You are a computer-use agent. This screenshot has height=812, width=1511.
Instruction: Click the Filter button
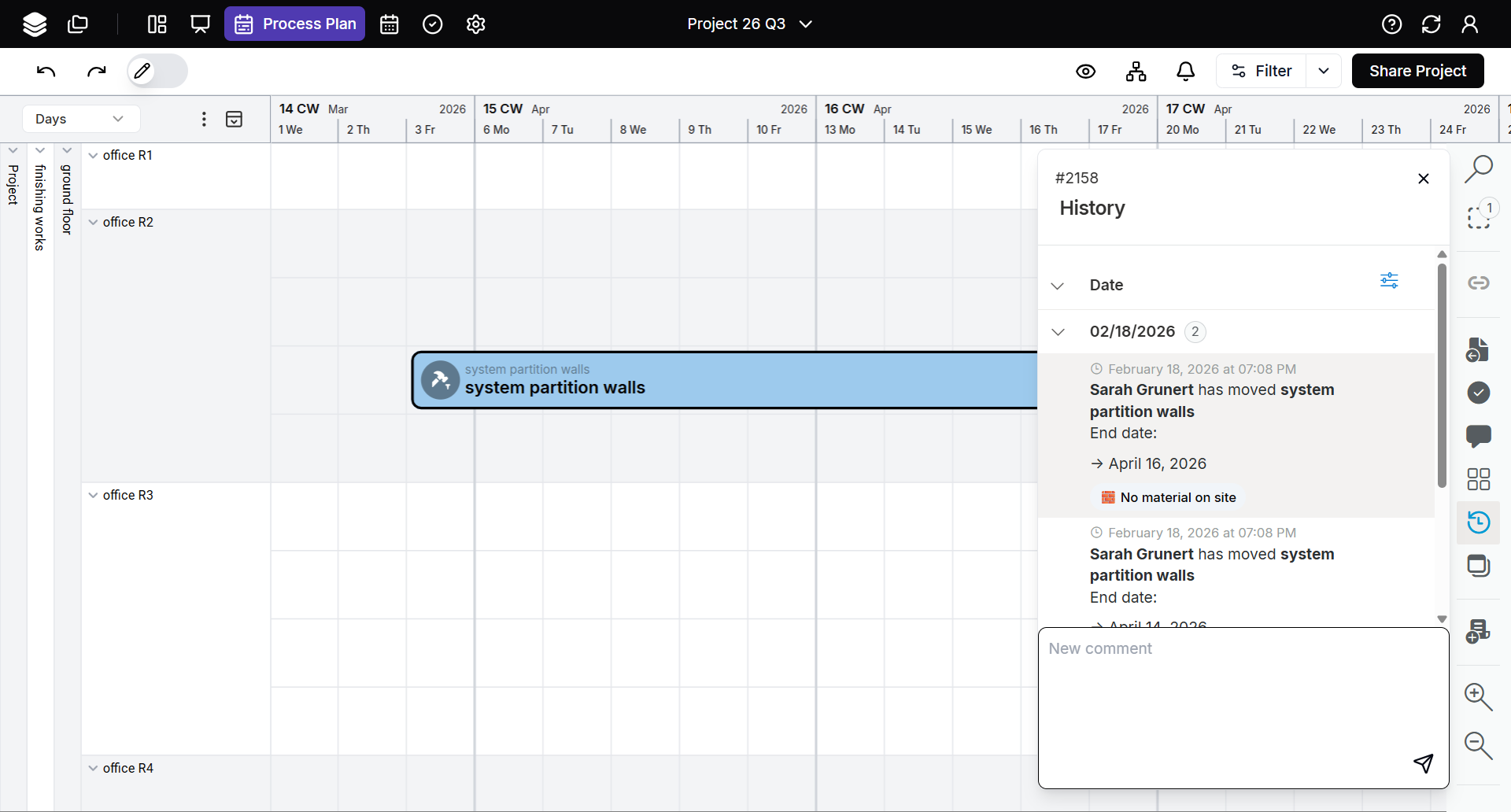click(x=1261, y=71)
